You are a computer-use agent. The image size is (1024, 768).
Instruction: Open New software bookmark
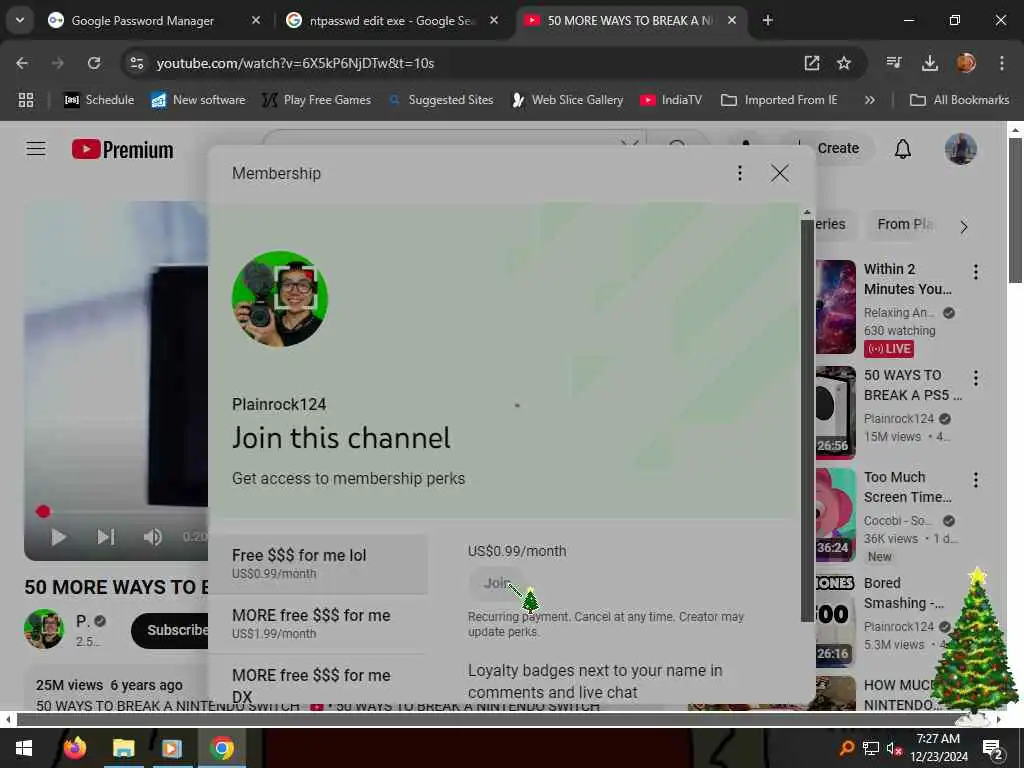point(199,100)
